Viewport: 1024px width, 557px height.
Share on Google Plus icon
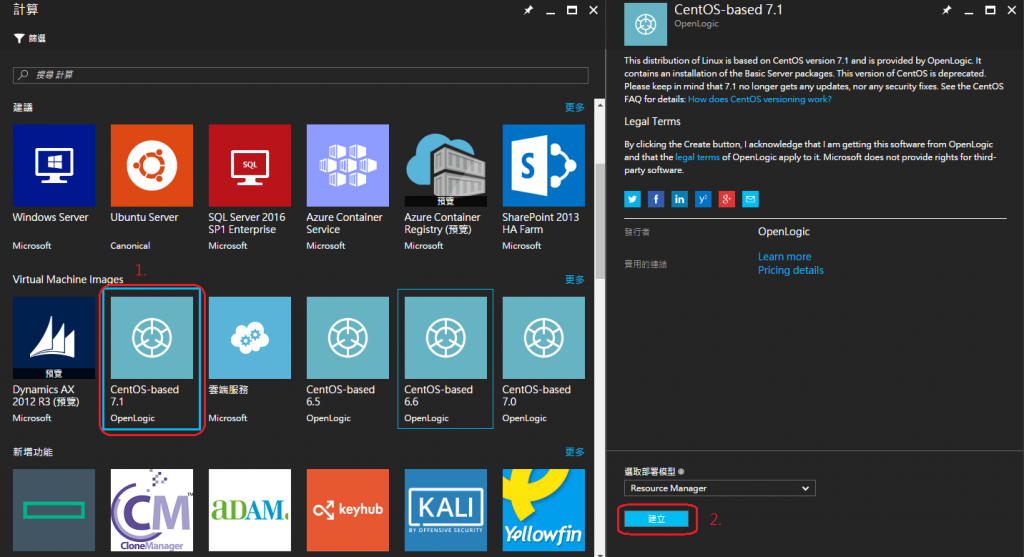point(726,199)
